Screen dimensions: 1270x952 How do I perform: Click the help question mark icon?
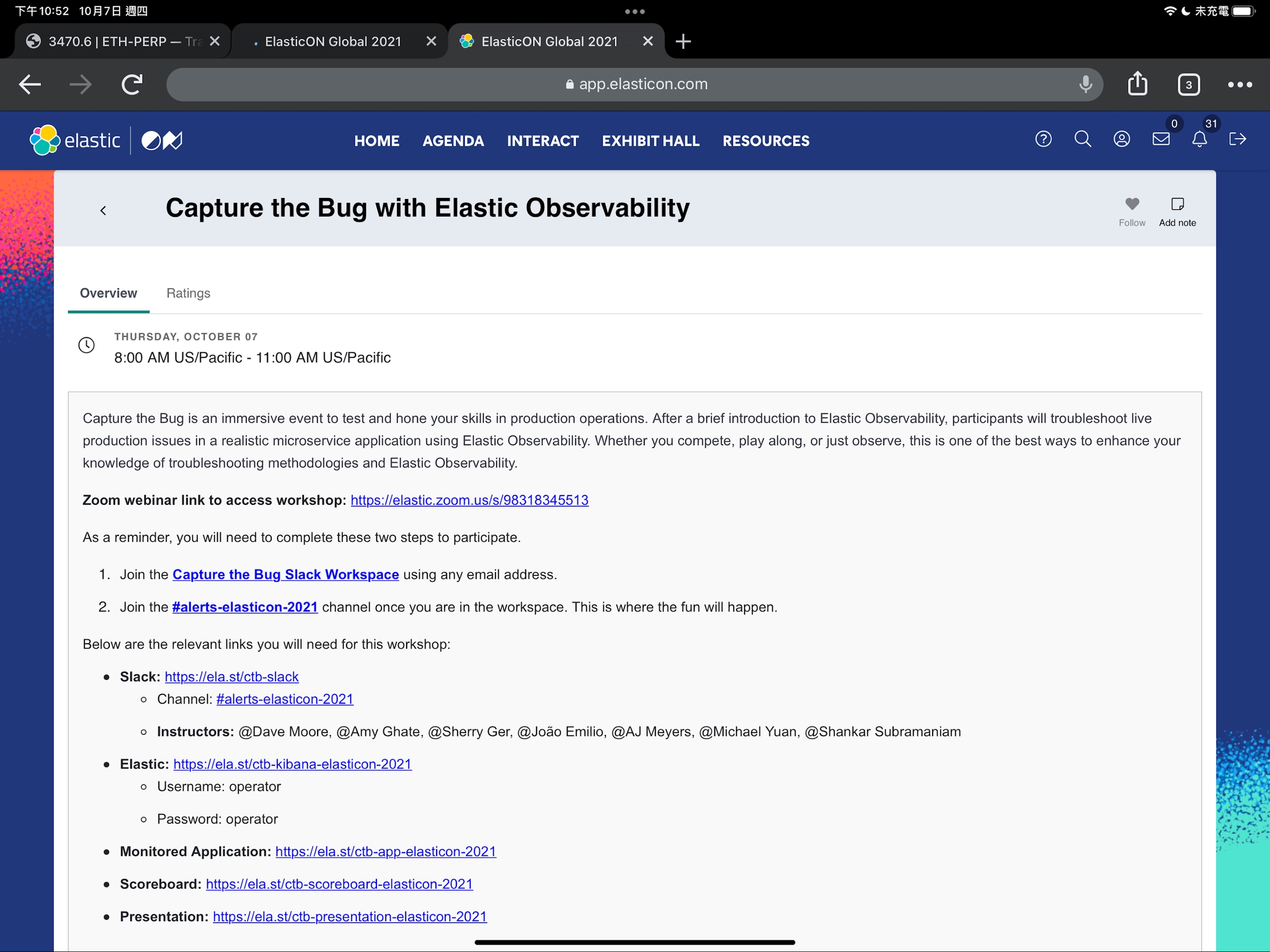point(1043,139)
